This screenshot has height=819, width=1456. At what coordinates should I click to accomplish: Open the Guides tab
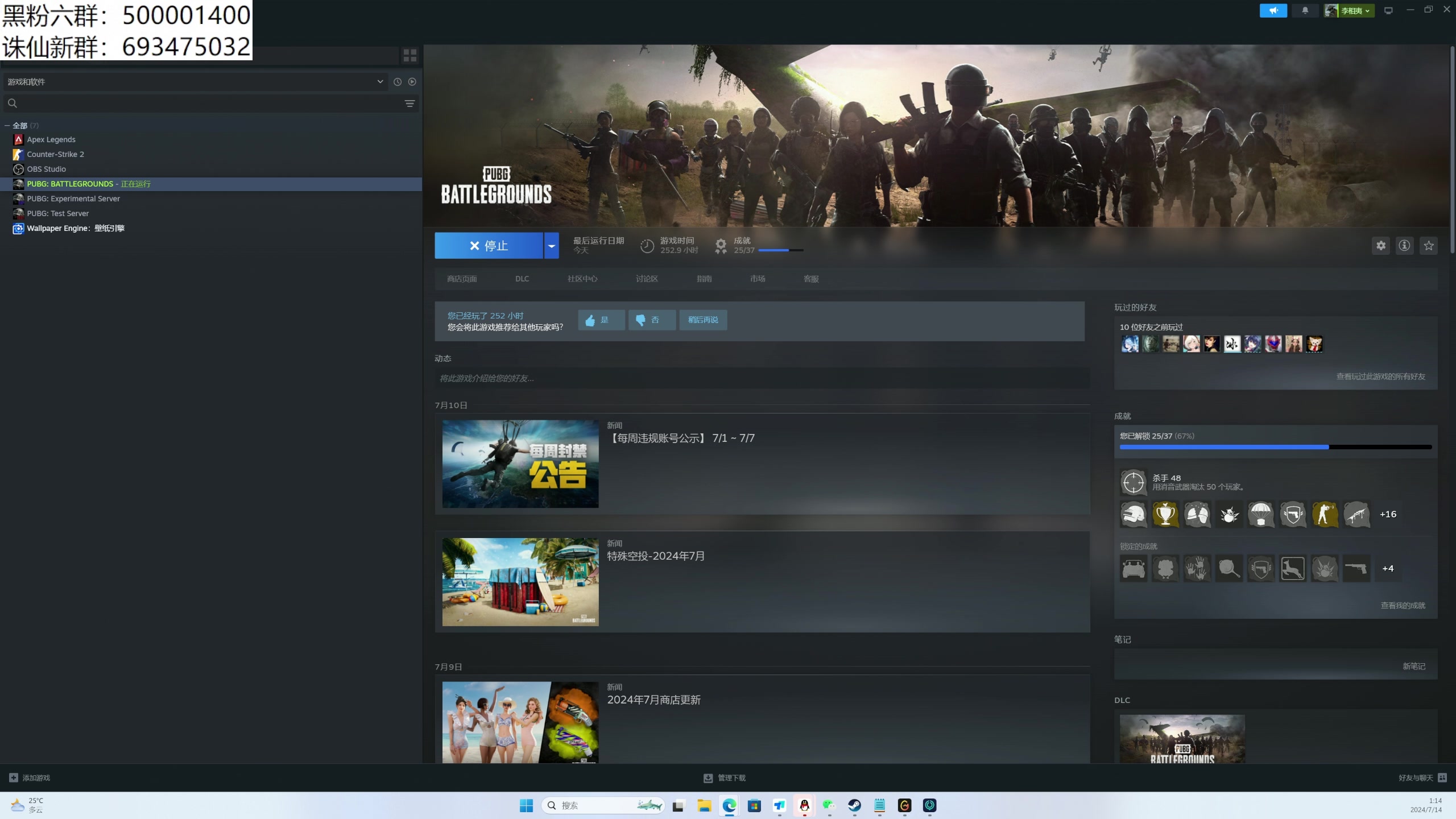pos(704,279)
